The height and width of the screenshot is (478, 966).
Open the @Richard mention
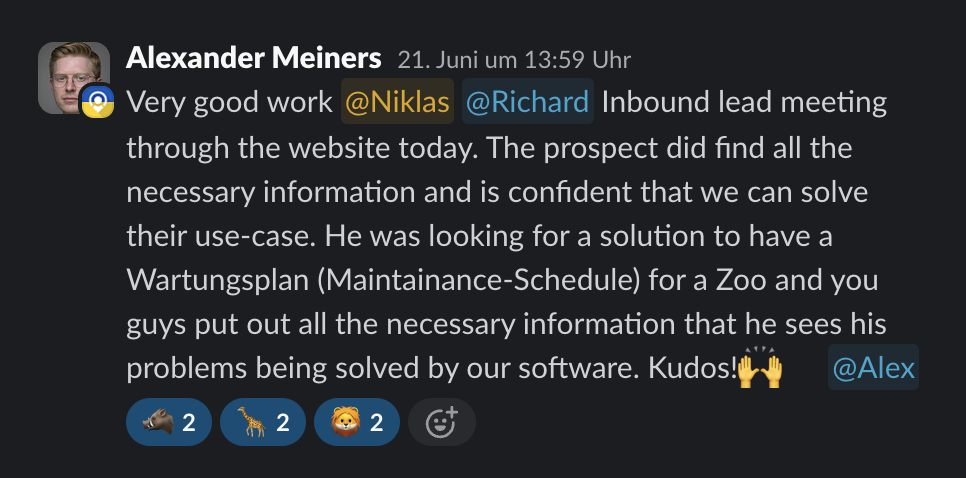pyautogui.click(x=527, y=102)
